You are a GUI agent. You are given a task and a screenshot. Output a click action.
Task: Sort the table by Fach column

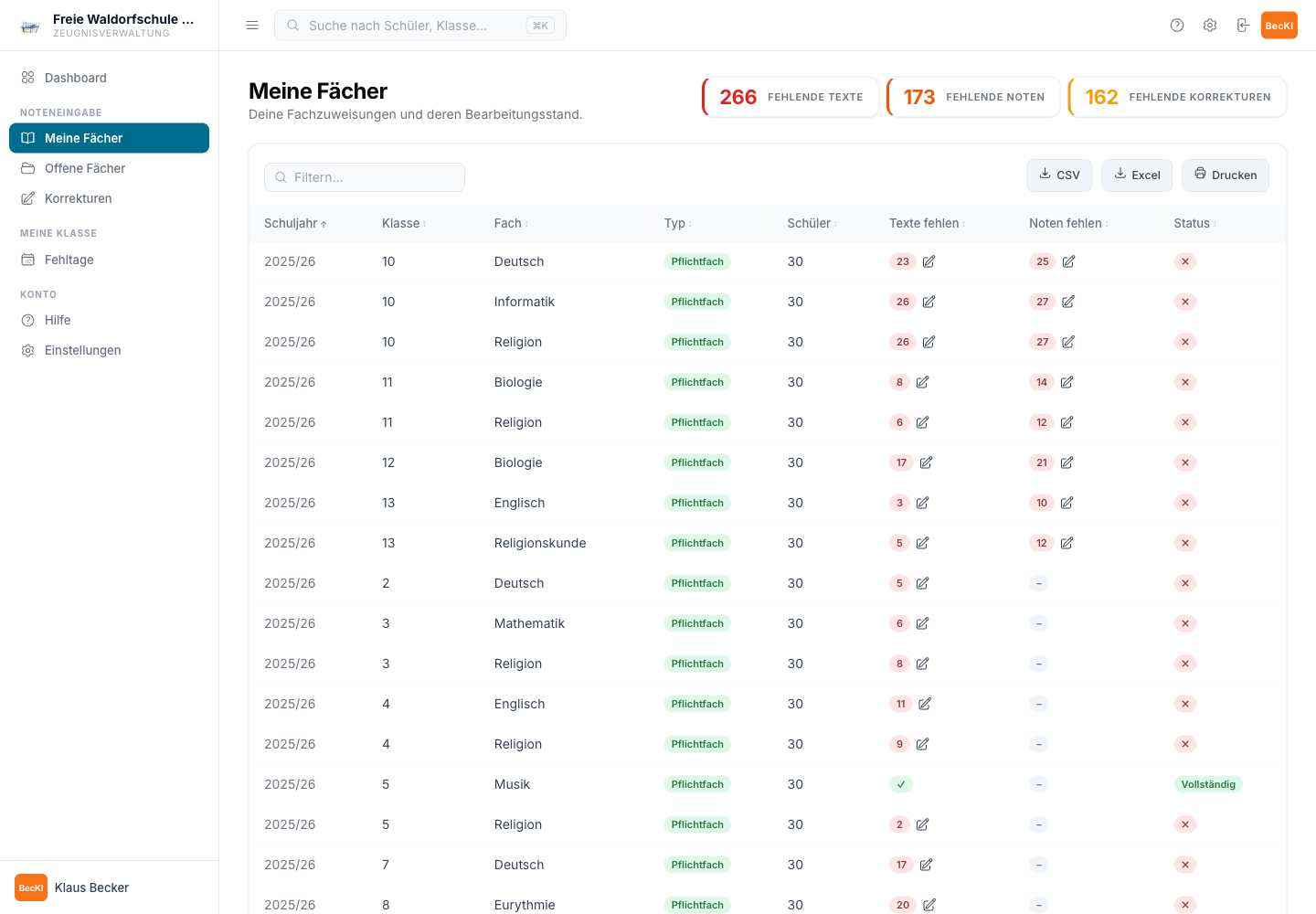tap(511, 223)
